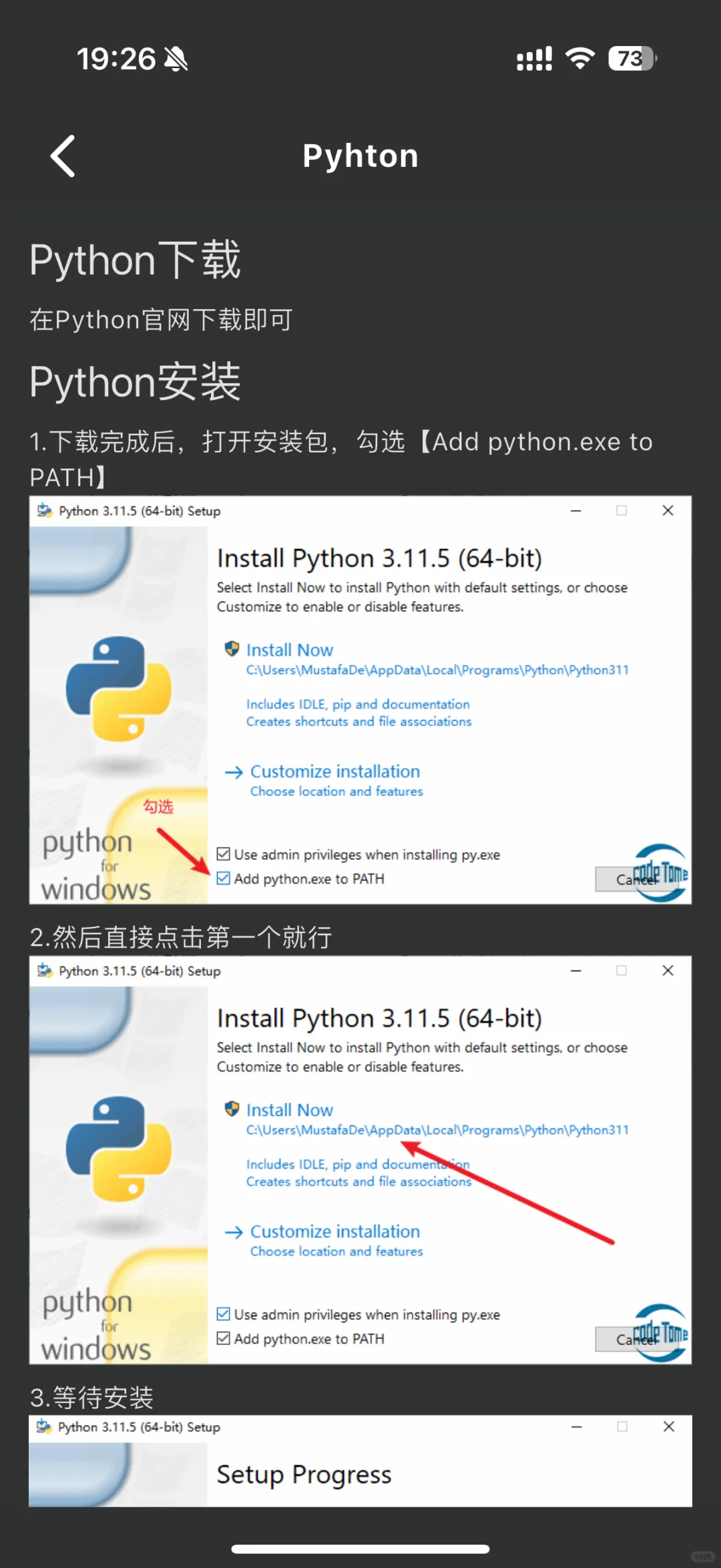This screenshot has width=721, height=1568.
Task: Minimize the first Python setup window
Action: (x=576, y=511)
